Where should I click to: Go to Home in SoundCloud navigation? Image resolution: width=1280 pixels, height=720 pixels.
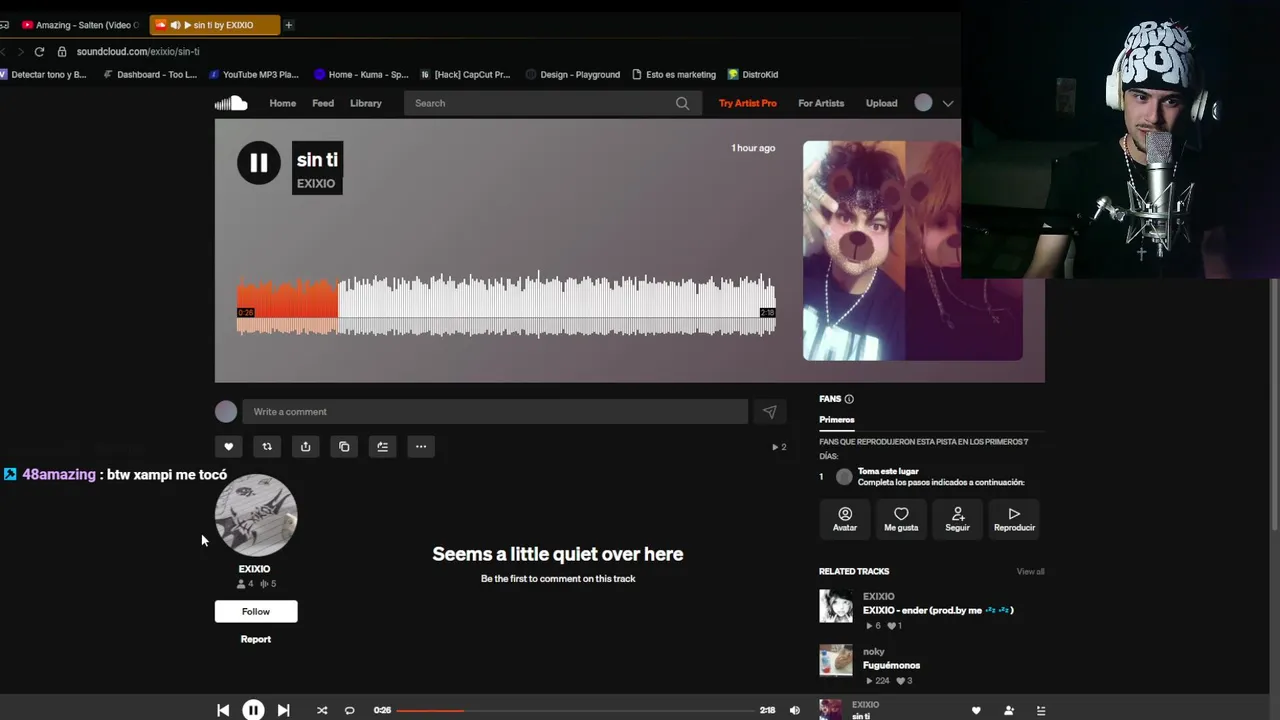click(283, 103)
